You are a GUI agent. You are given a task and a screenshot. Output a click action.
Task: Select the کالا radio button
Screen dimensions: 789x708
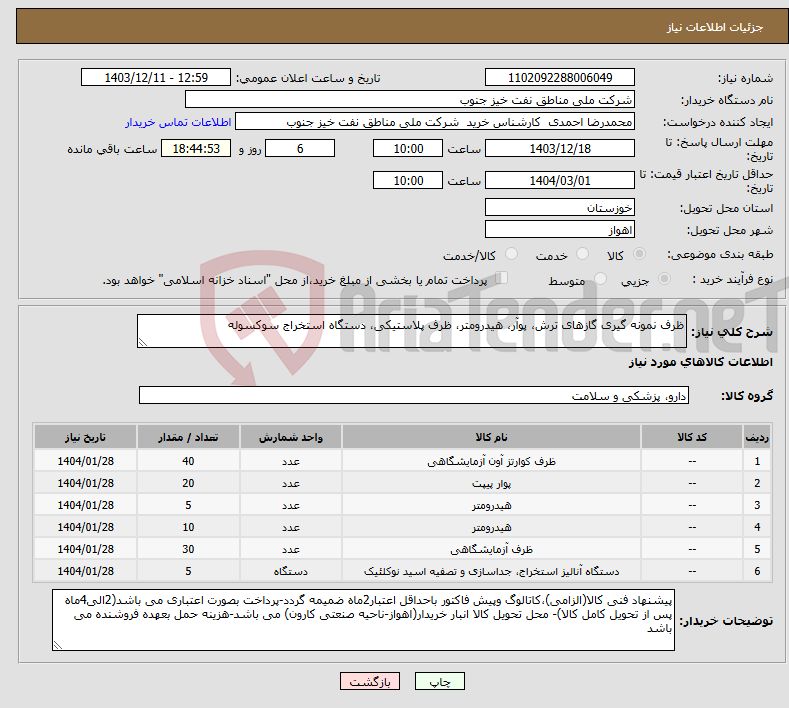pos(639,254)
